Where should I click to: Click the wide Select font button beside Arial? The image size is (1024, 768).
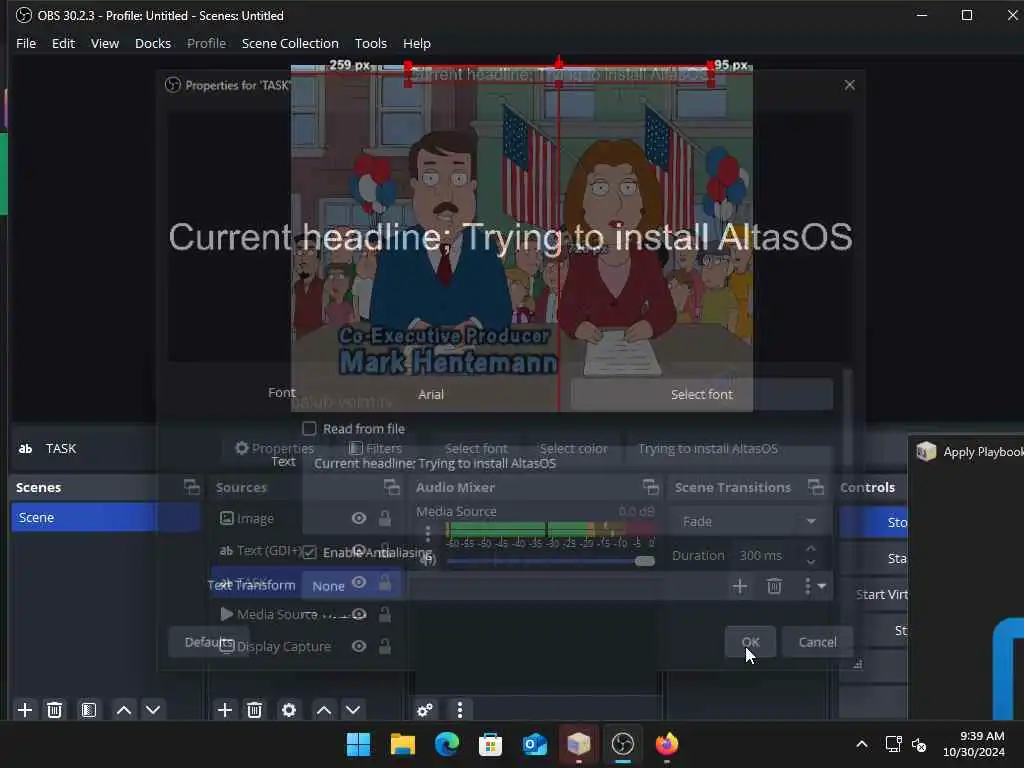(x=702, y=394)
